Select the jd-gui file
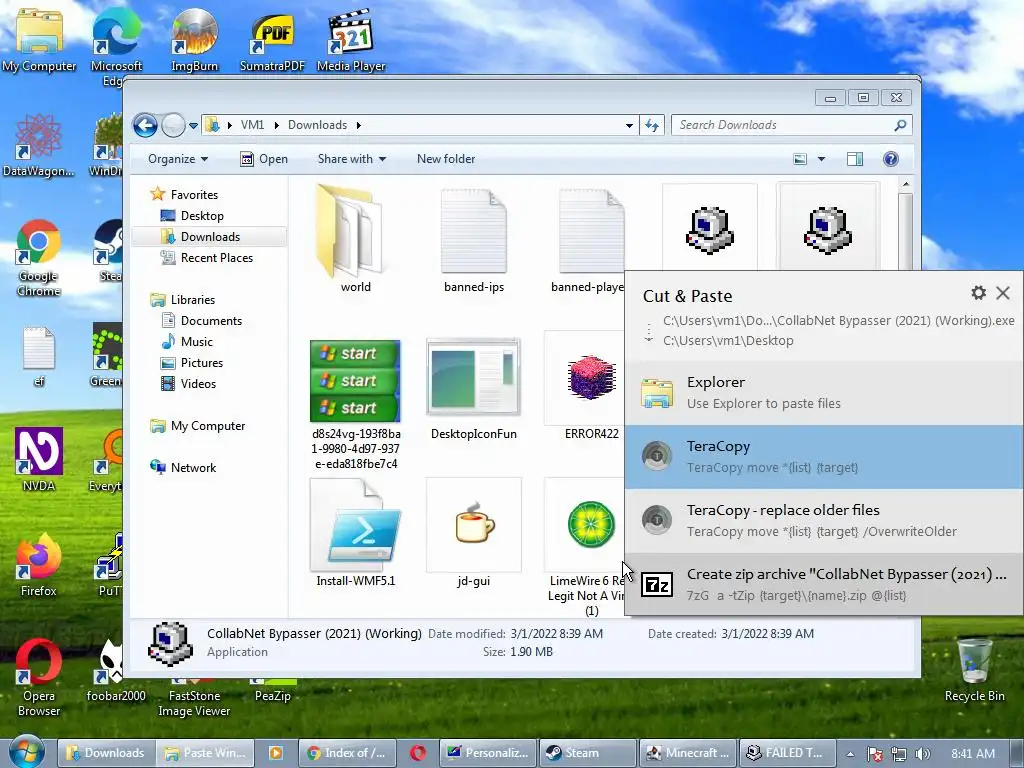Screen dimensions: 1024x768 (473, 533)
